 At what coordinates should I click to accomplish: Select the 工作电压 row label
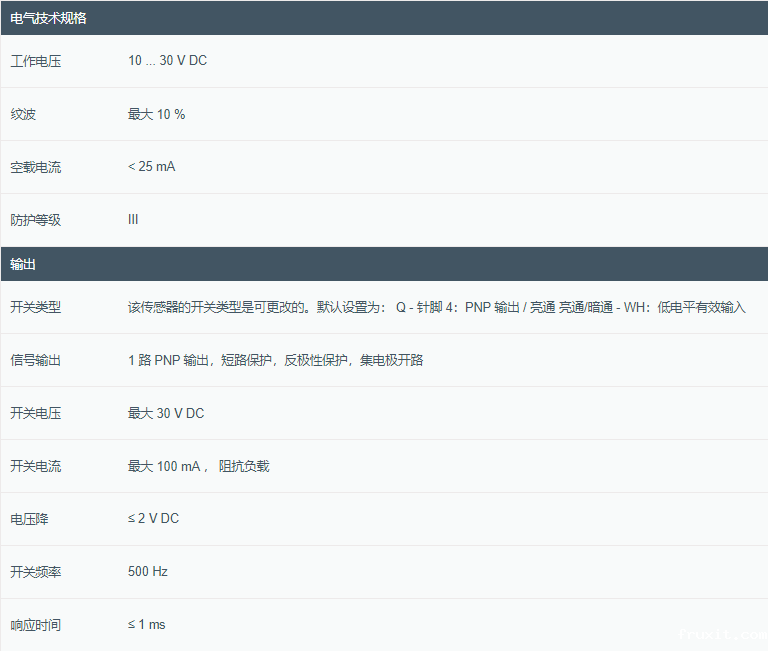36,61
